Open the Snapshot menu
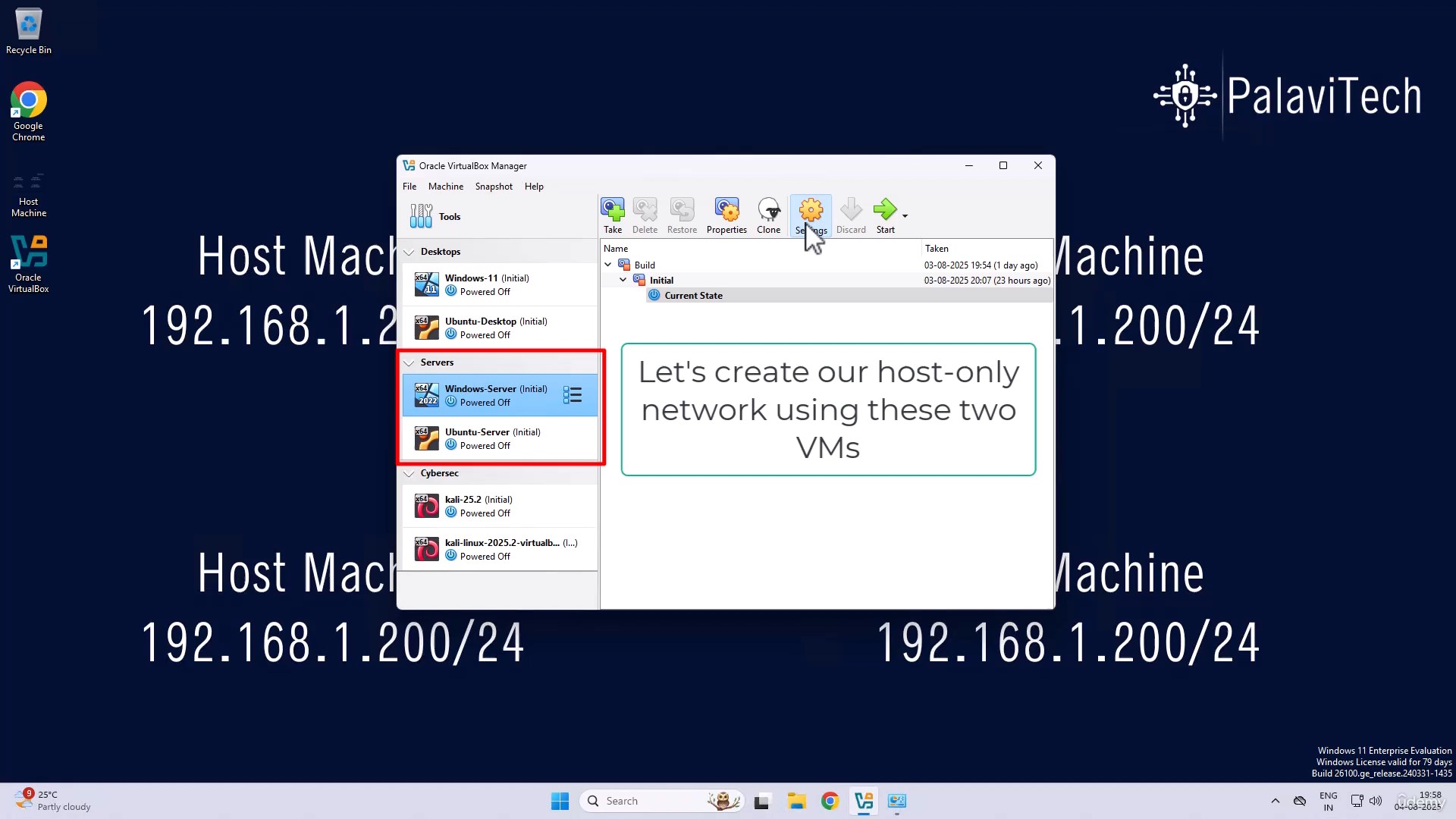 pos(494,187)
